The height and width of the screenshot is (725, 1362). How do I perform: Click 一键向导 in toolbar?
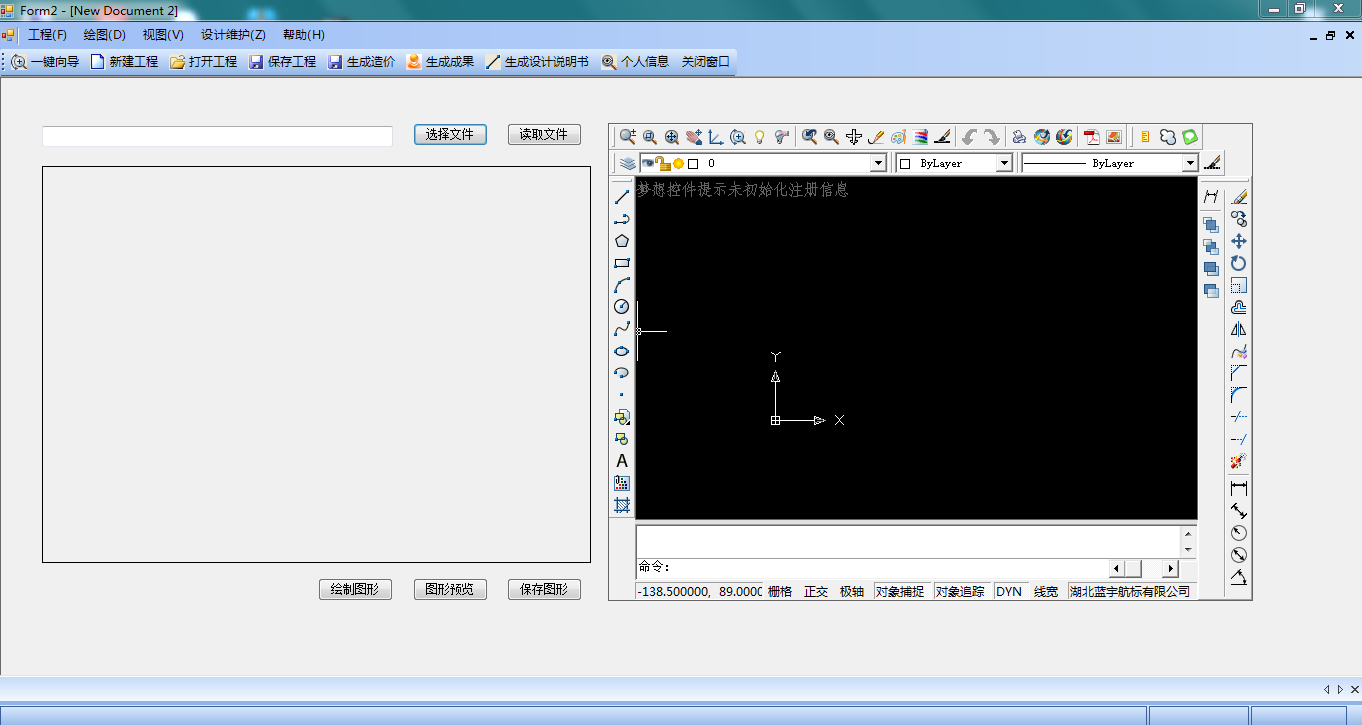(45, 62)
